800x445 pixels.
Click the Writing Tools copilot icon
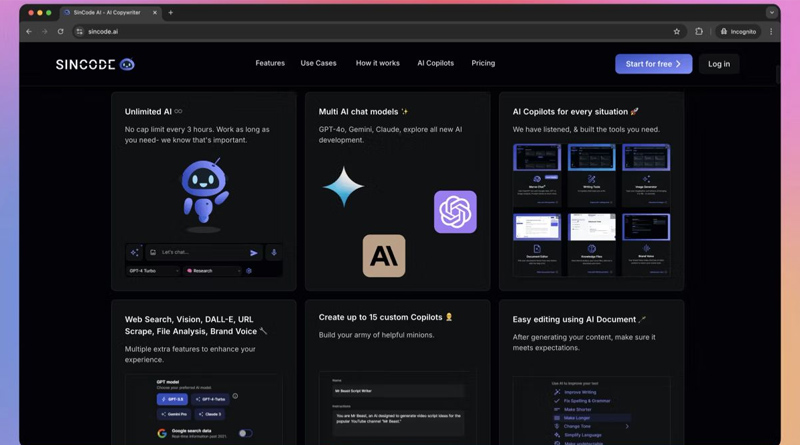click(x=591, y=179)
